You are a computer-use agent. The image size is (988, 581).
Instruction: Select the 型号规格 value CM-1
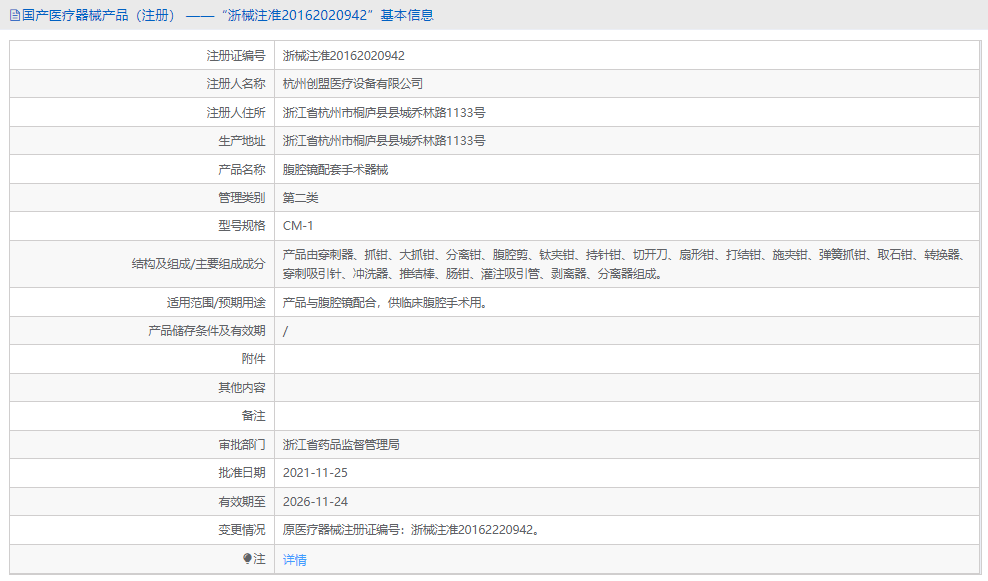click(x=299, y=226)
